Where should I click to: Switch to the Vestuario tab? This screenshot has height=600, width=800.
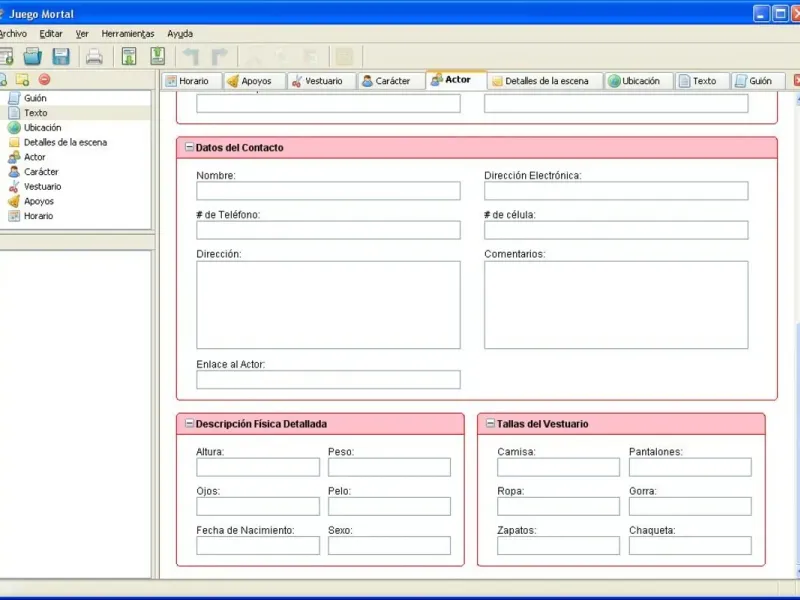point(322,81)
